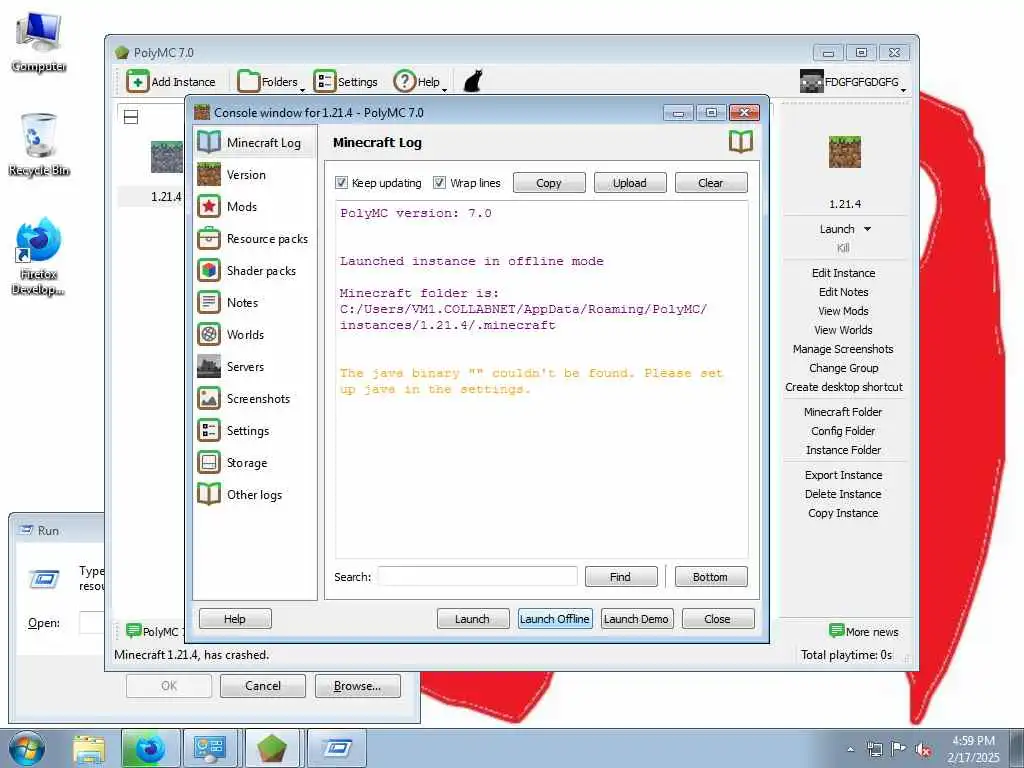Viewport: 1024px width, 768px height.
Task: Click the Version grass block icon
Action: [x=209, y=174]
